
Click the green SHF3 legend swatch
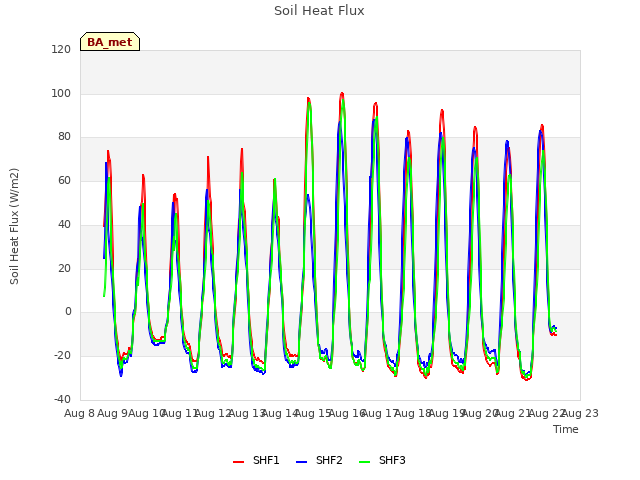click(364, 462)
